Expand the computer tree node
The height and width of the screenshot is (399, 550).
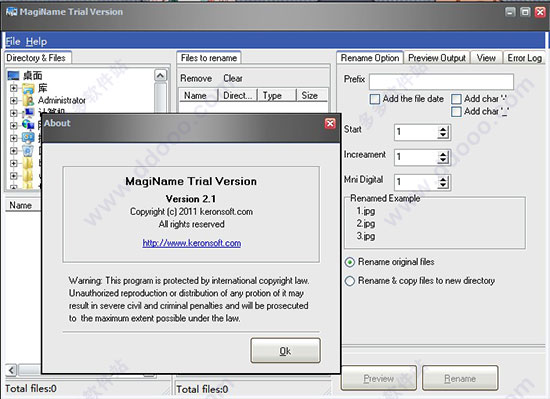pos(13,113)
